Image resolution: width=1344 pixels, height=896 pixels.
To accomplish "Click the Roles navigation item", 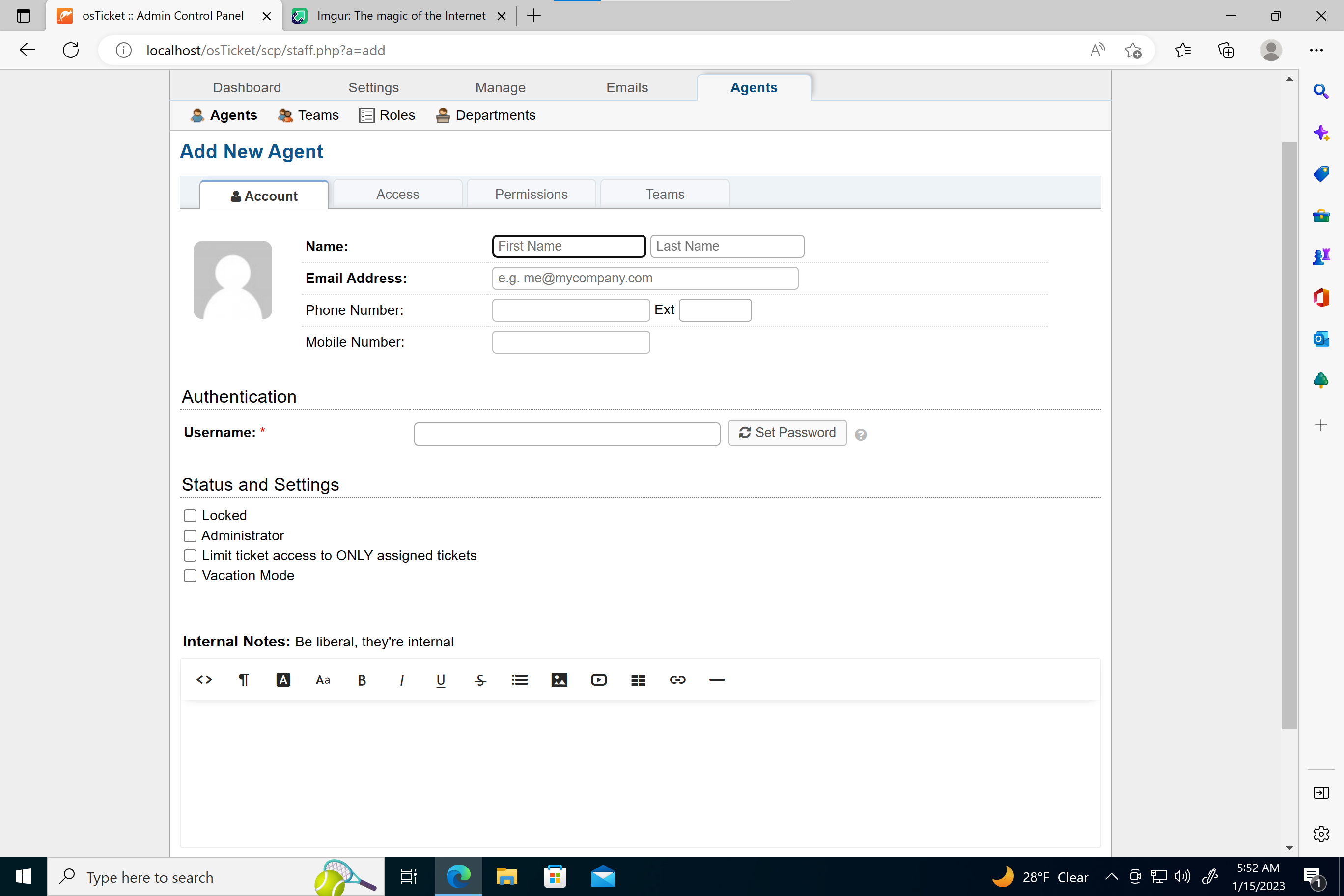I will tap(397, 115).
